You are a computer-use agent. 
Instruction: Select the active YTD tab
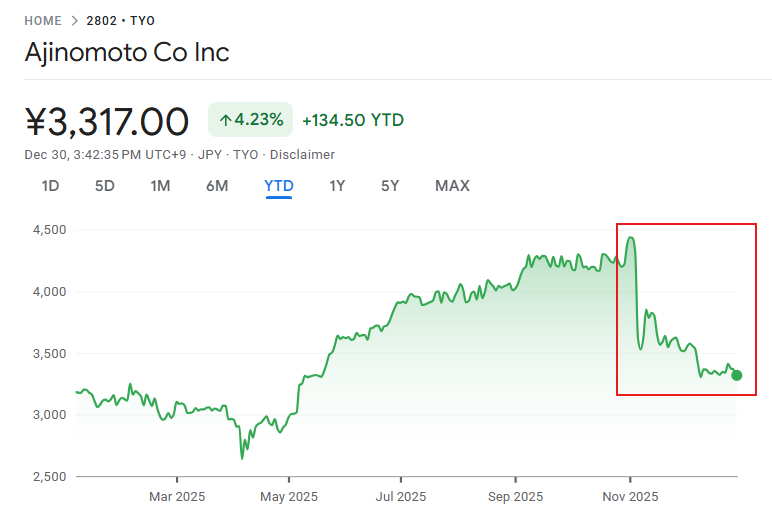pos(279,186)
